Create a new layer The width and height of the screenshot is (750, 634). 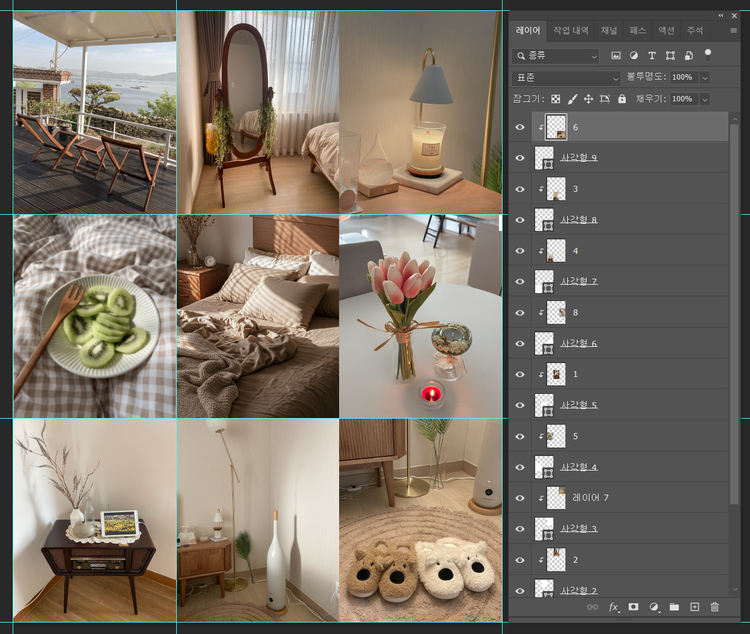click(695, 607)
